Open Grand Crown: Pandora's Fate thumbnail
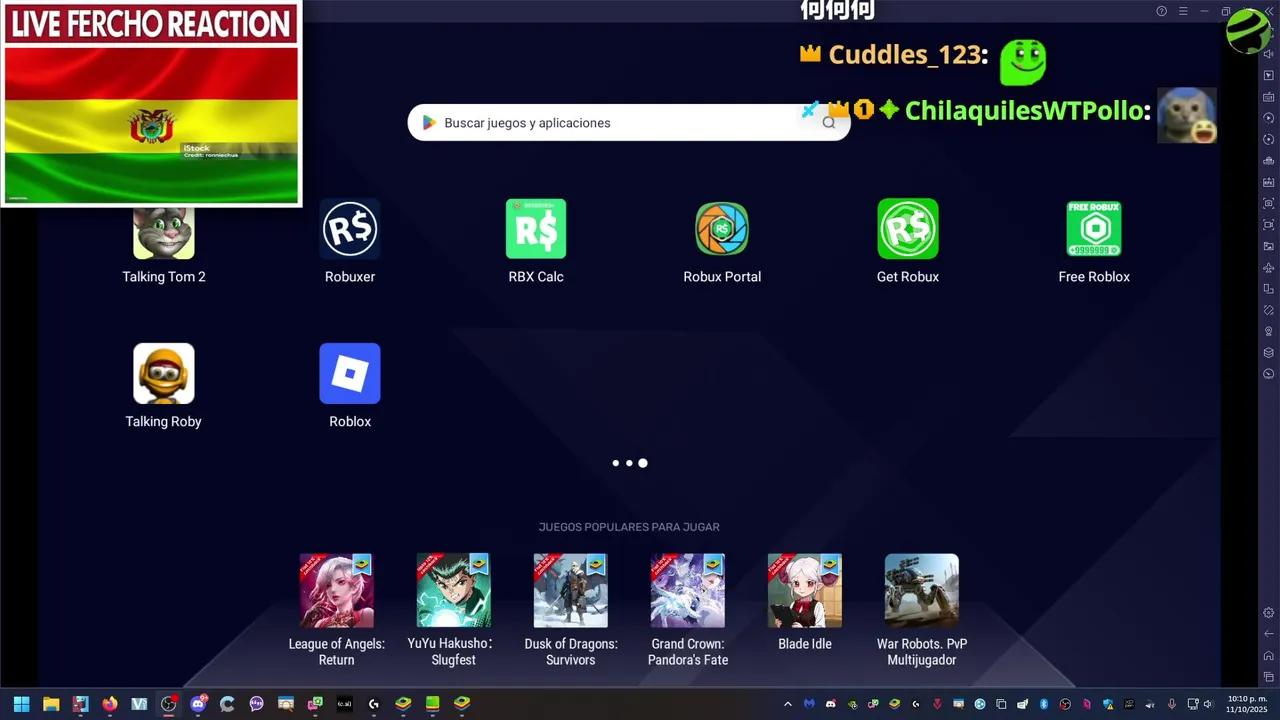Screen dimensions: 1280x720 tap(688, 591)
